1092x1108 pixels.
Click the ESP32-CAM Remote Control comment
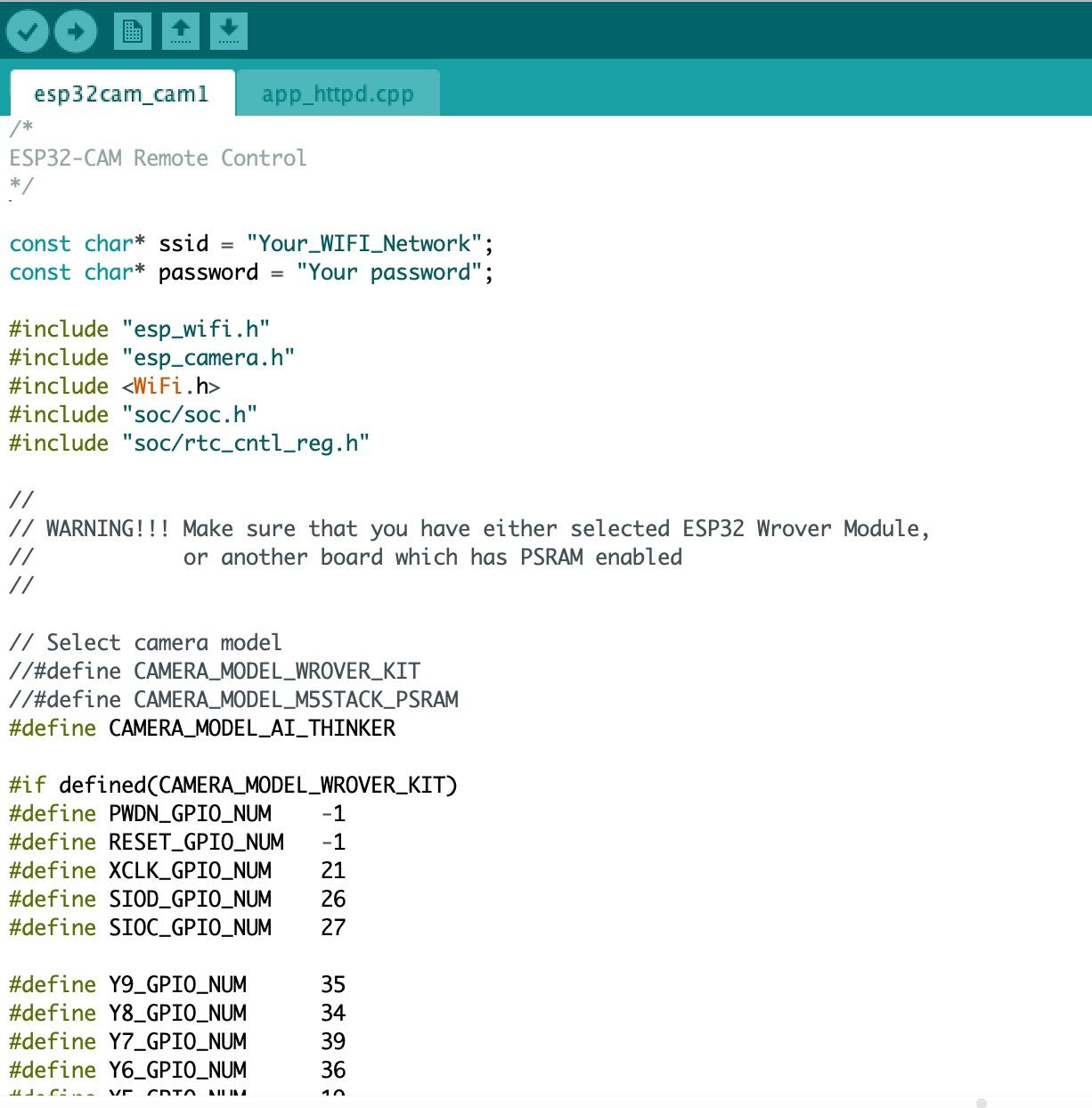pyautogui.click(x=158, y=158)
